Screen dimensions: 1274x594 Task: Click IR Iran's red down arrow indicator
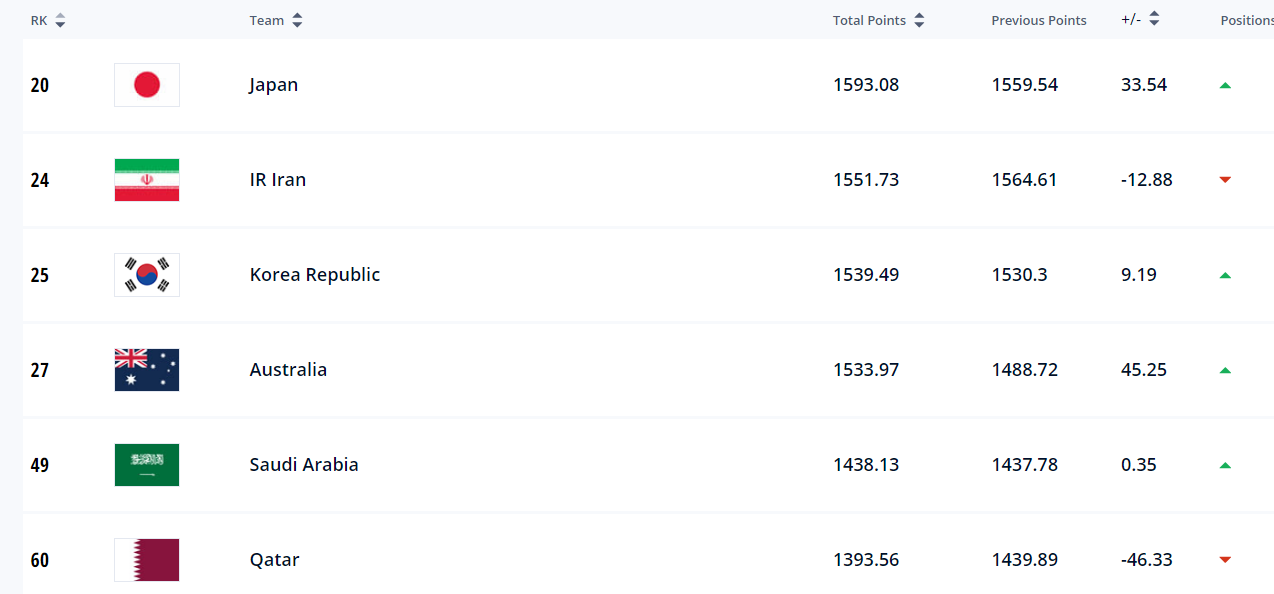pyautogui.click(x=1225, y=180)
